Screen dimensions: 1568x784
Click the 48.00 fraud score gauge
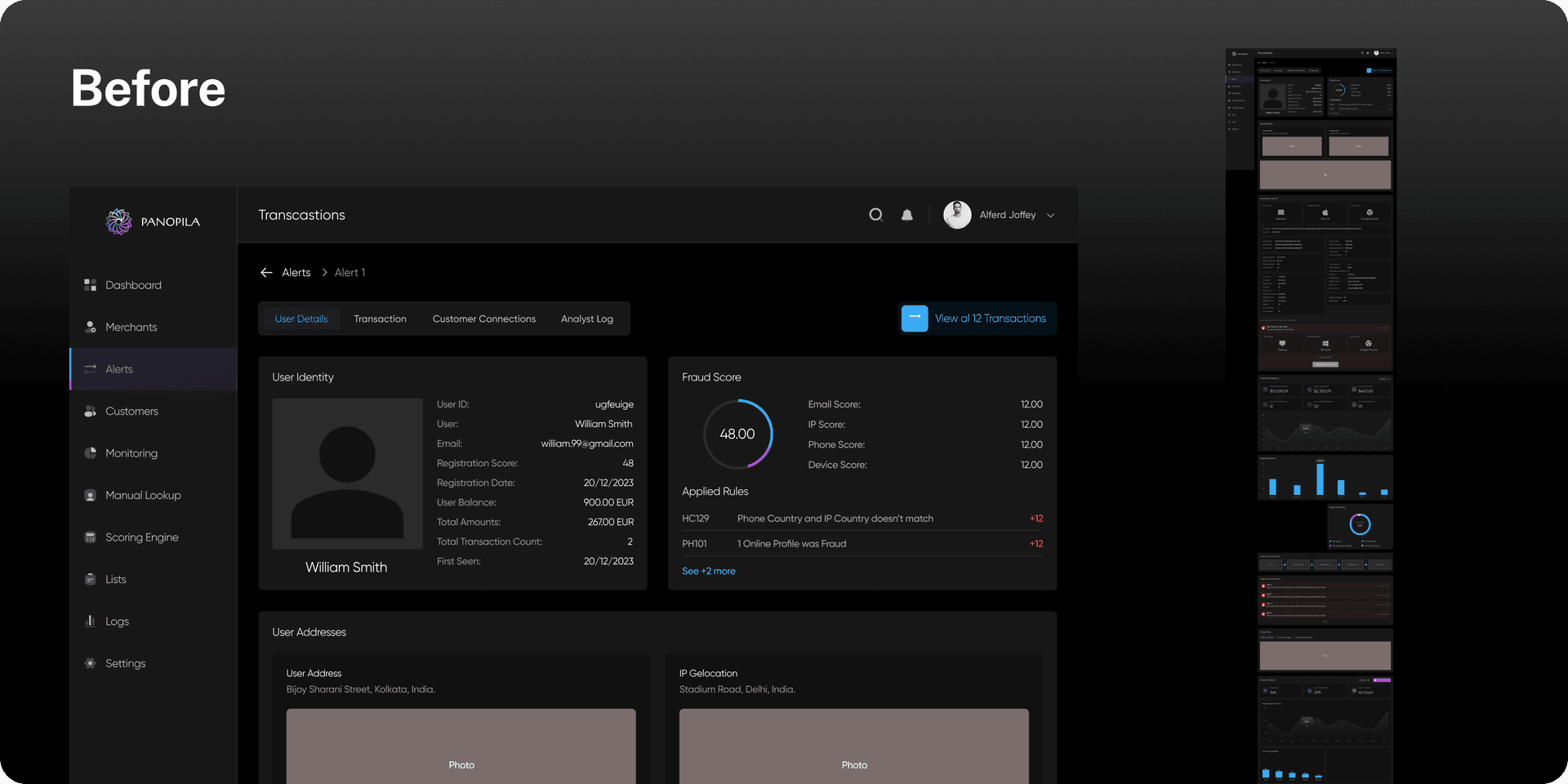737,434
